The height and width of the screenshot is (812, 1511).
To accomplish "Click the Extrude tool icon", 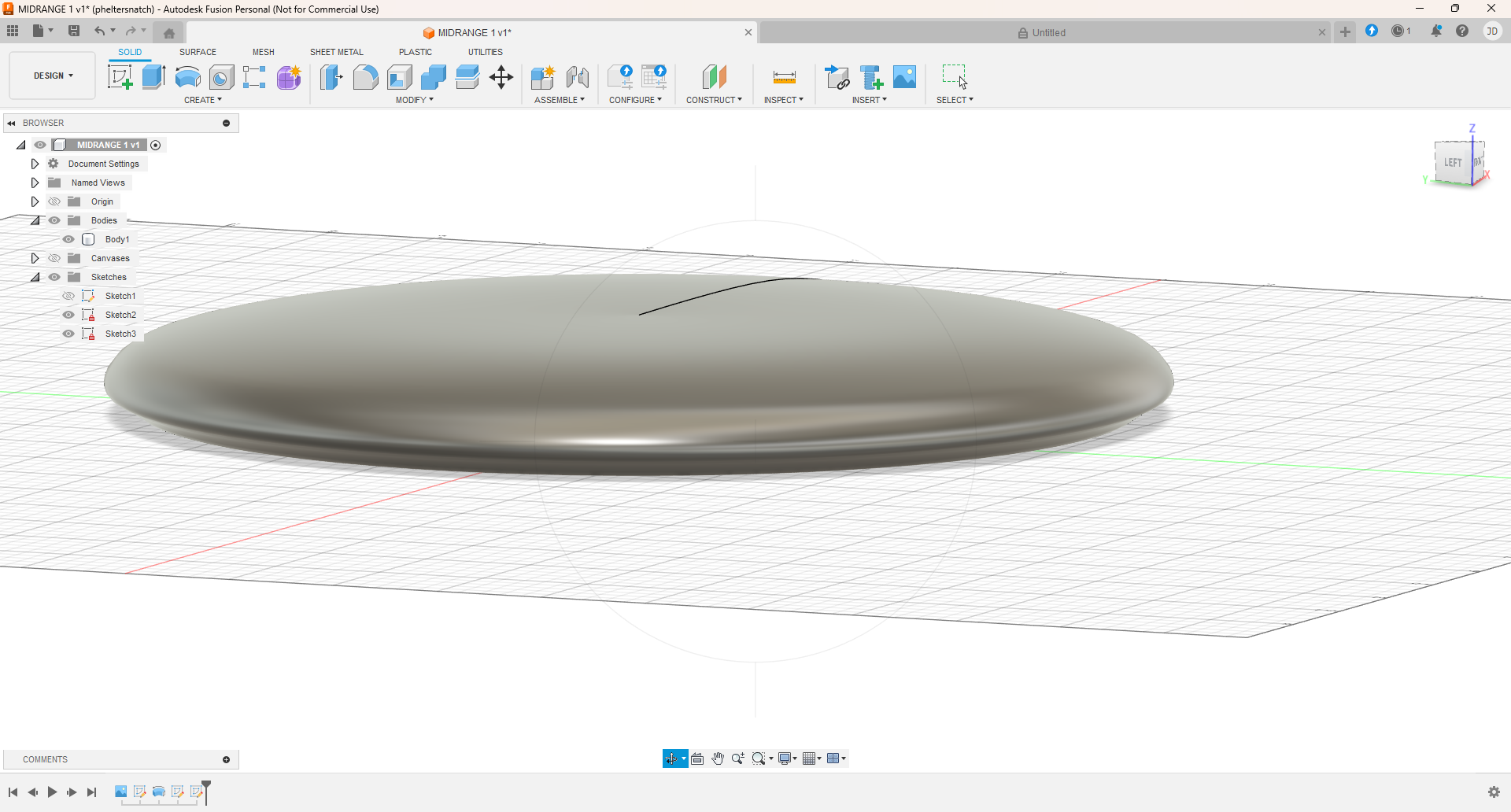I will click(153, 77).
